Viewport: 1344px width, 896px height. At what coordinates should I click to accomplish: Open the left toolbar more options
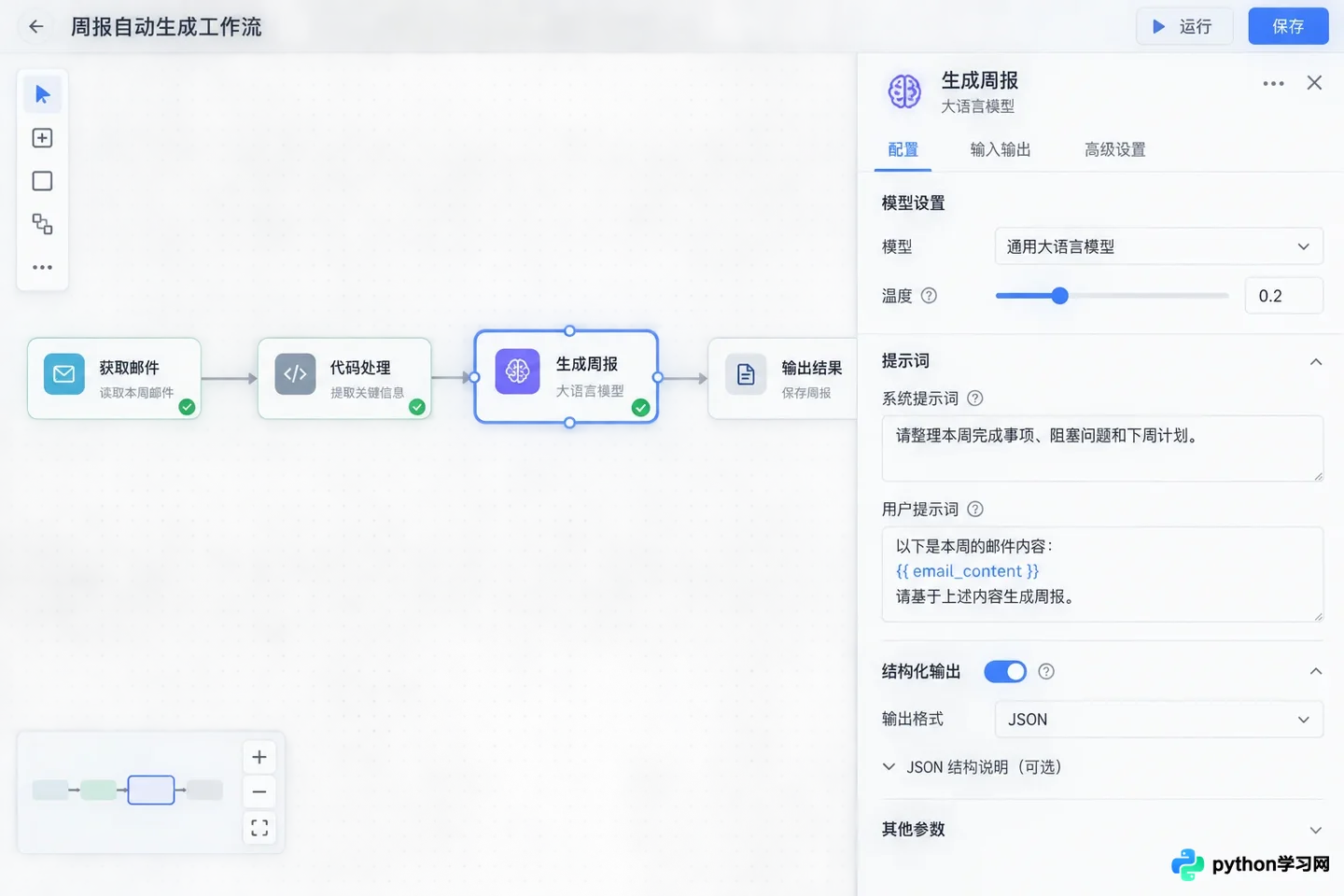pyautogui.click(x=42, y=267)
